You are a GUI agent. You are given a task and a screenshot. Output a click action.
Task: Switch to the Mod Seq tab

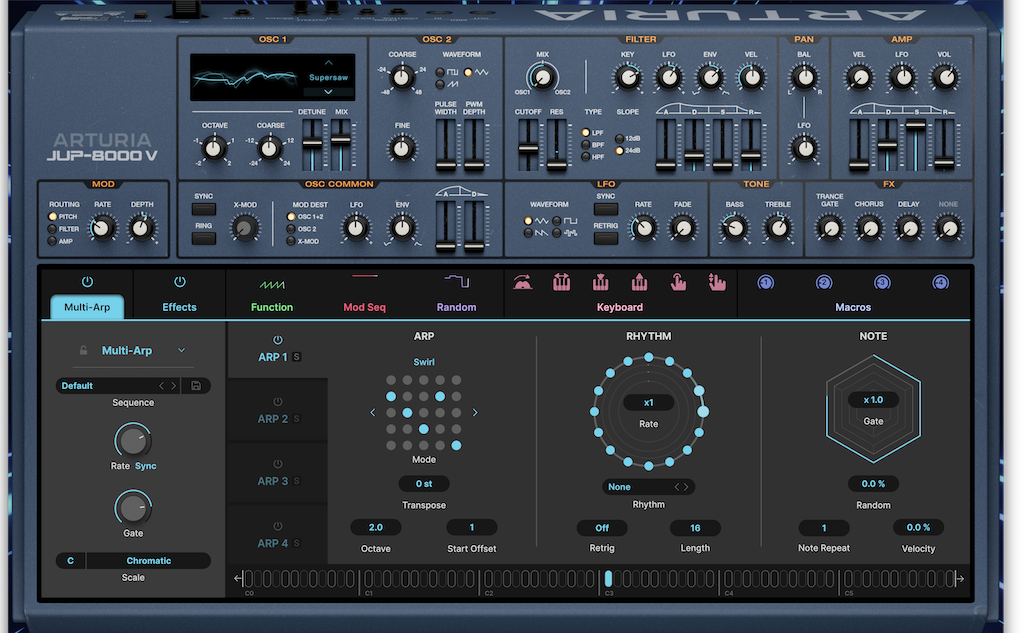[x=364, y=307]
